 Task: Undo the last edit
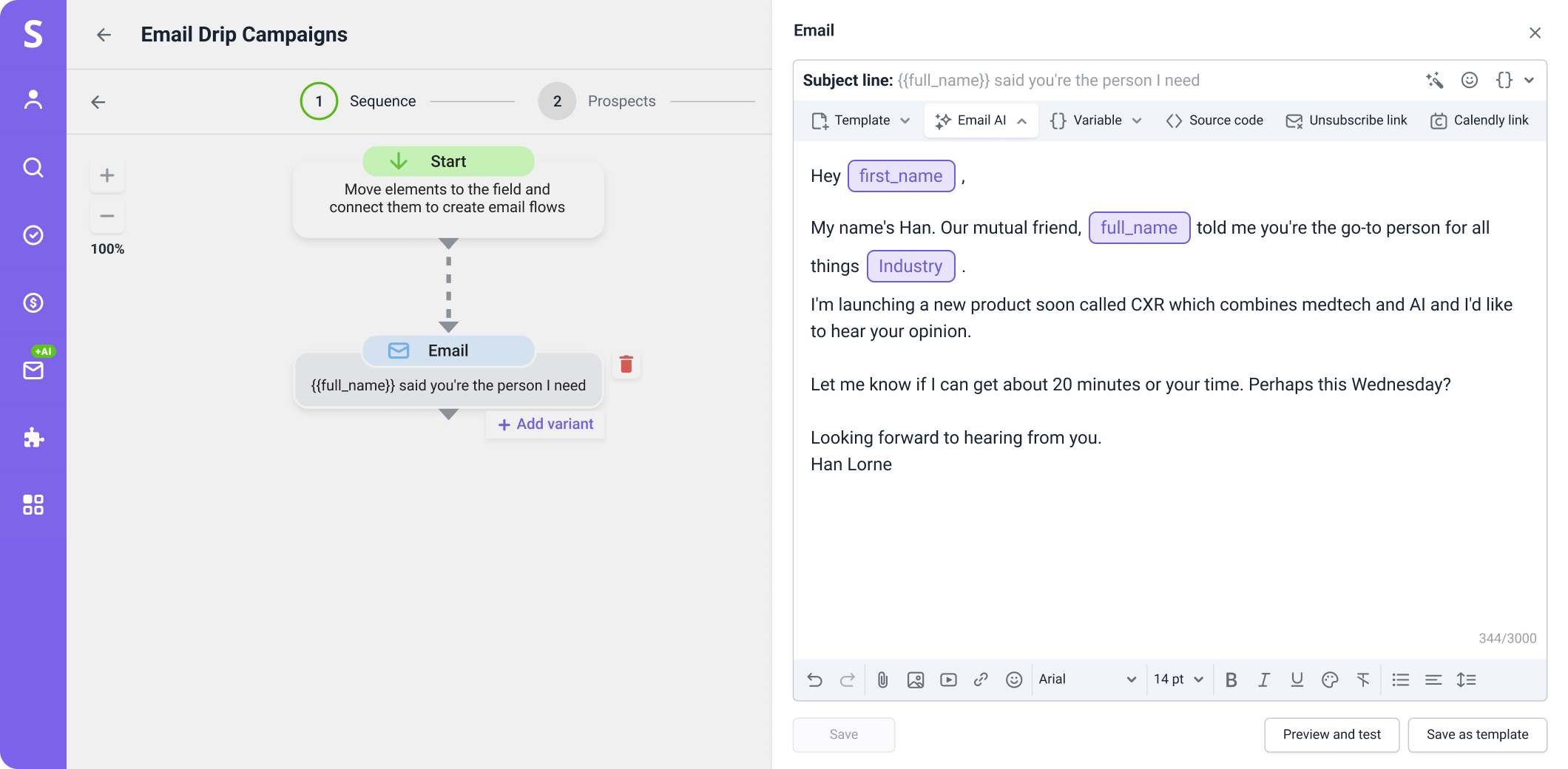tap(814, 679)
